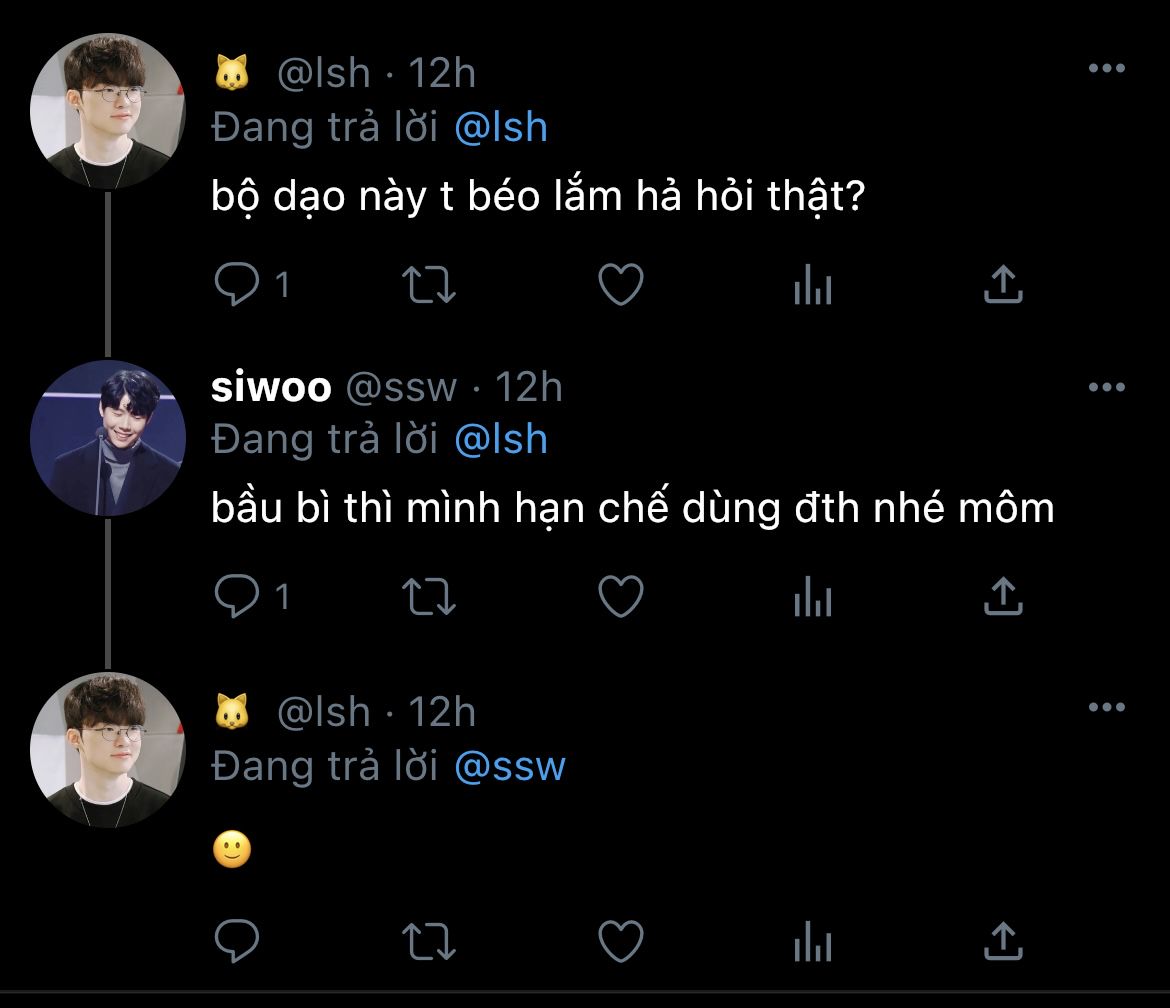The image size is (1170, 1008).
Task: Like the "bộ dạo này" tweet
Action: tap(620, 285)
